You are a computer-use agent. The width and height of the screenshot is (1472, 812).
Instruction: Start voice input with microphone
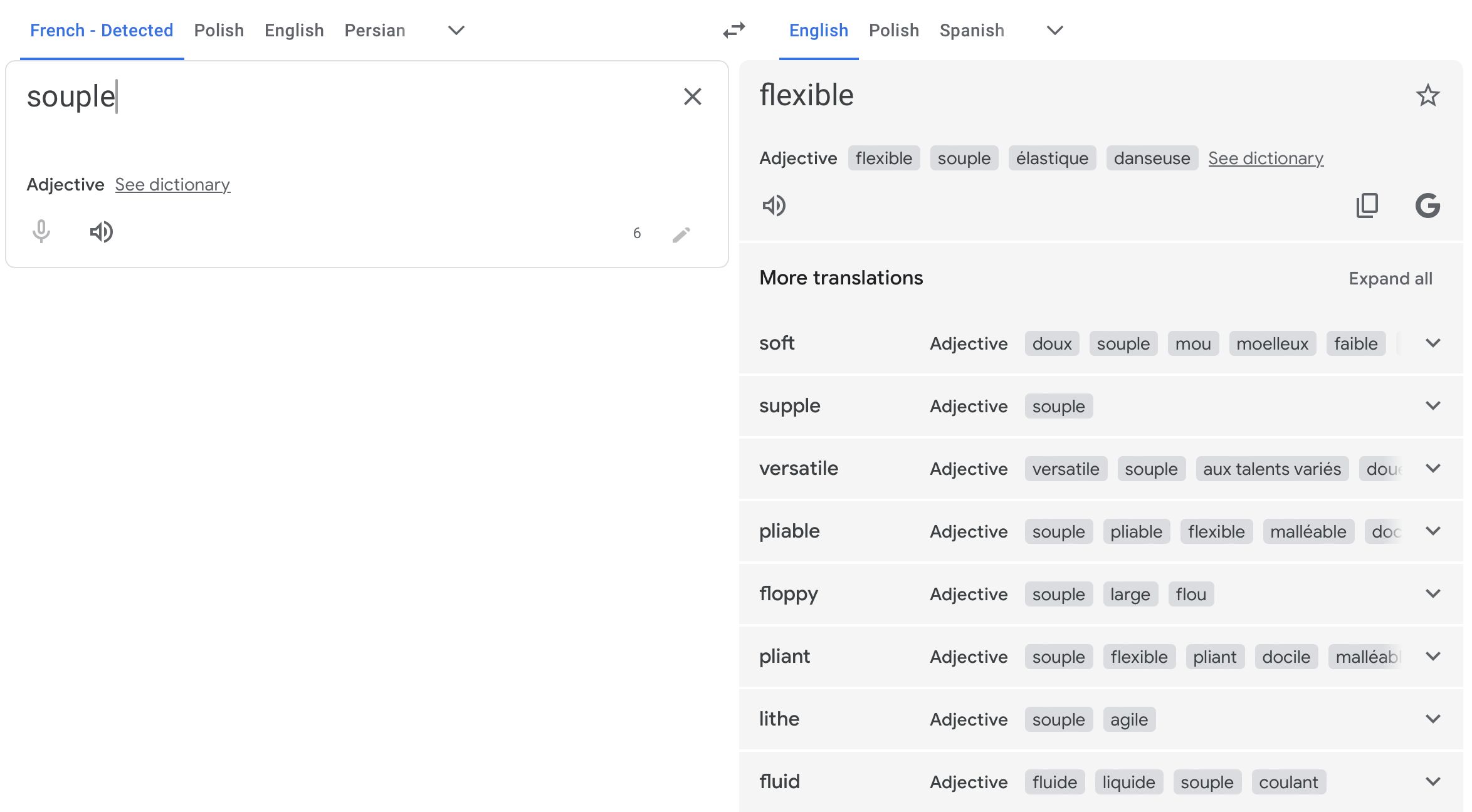[41, 232]
